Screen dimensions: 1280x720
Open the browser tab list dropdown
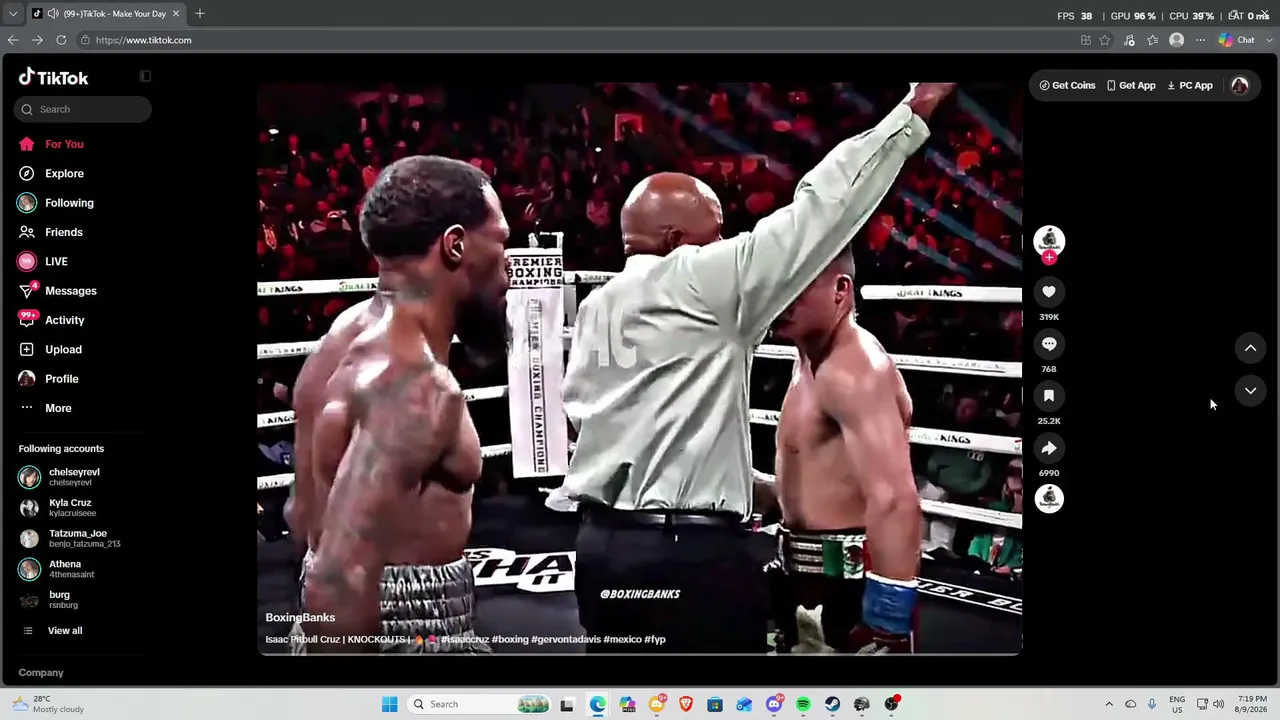pos(12,14)
